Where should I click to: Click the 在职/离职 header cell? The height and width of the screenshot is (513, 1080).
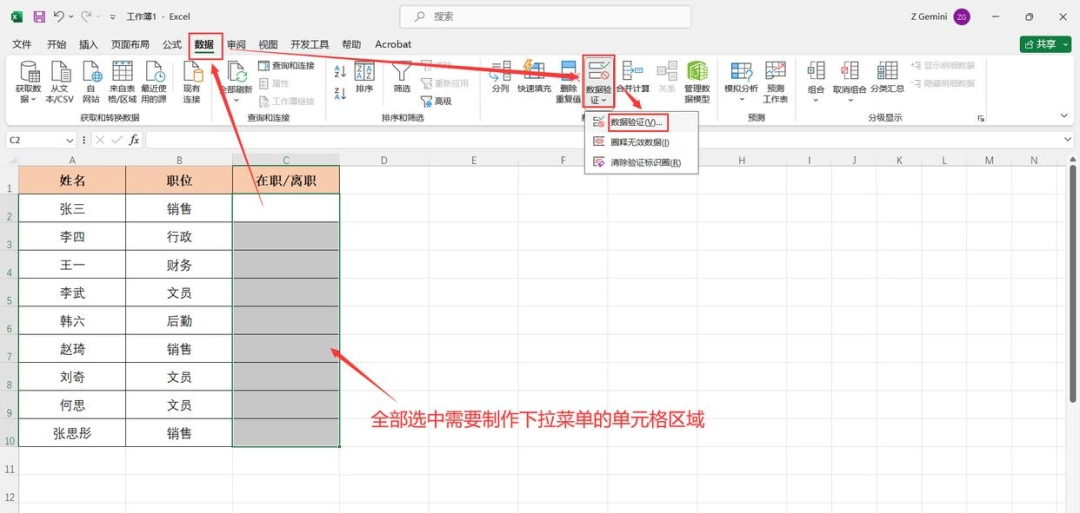[286, 181]
